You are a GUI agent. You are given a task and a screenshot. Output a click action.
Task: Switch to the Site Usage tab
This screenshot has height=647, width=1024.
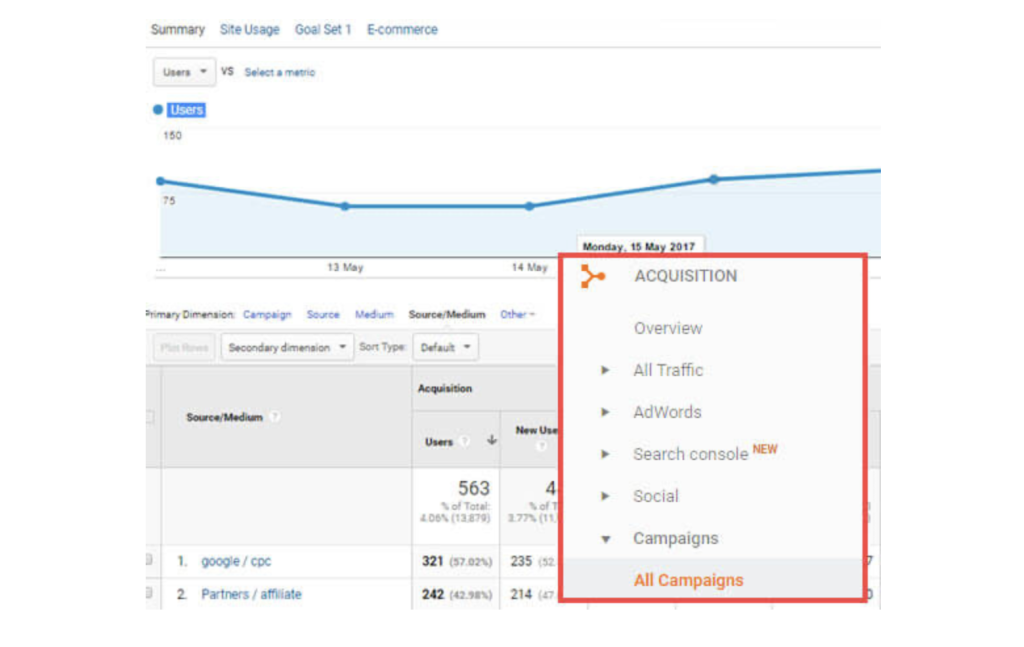click(249, 29)
